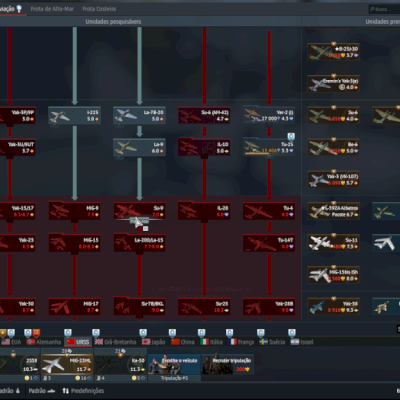Select MiG-23ML crew slot
This screenshot has height=400, width=400.
click(67, 364)
